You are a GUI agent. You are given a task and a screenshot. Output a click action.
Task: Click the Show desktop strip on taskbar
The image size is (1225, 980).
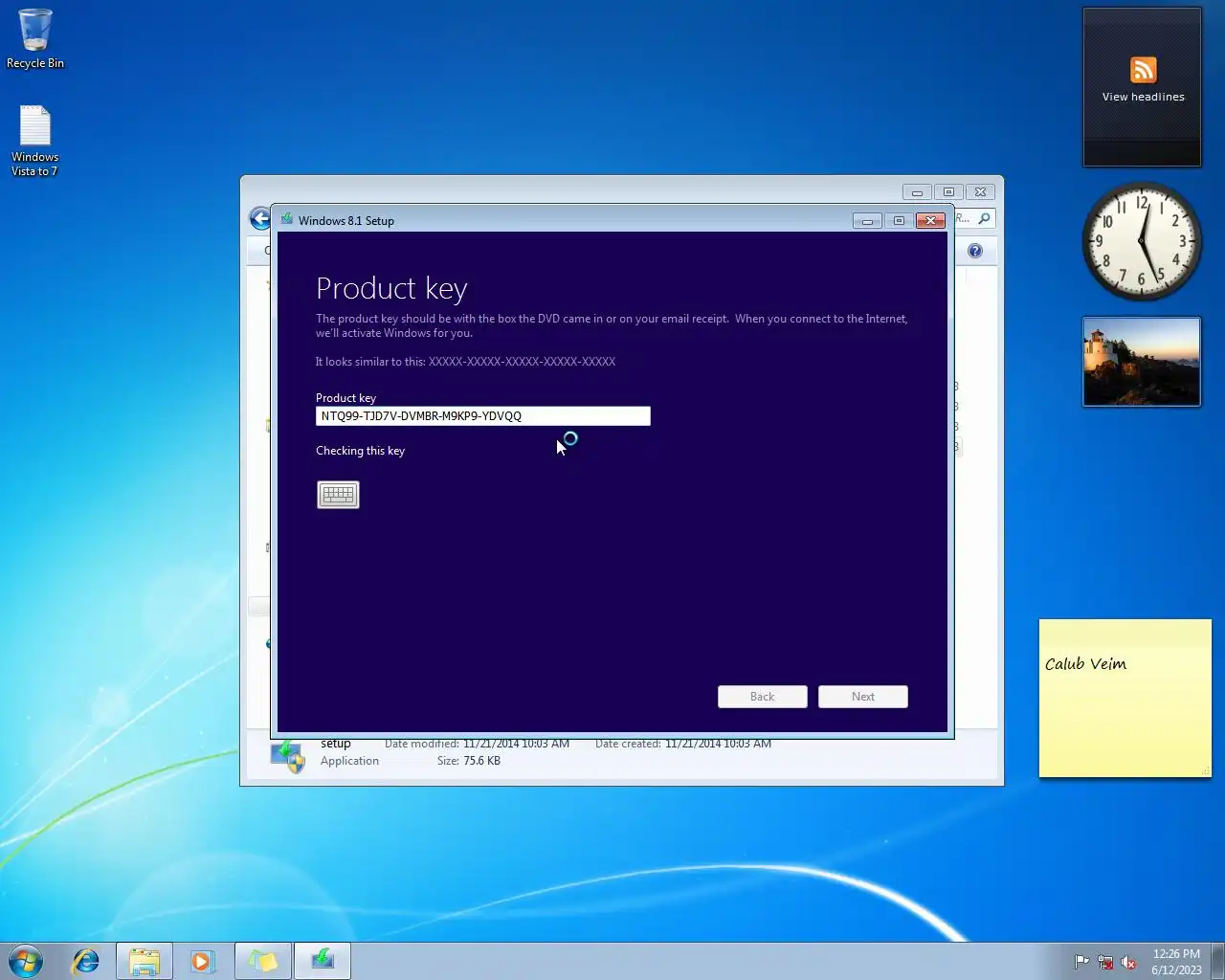tap(1217, 961)
